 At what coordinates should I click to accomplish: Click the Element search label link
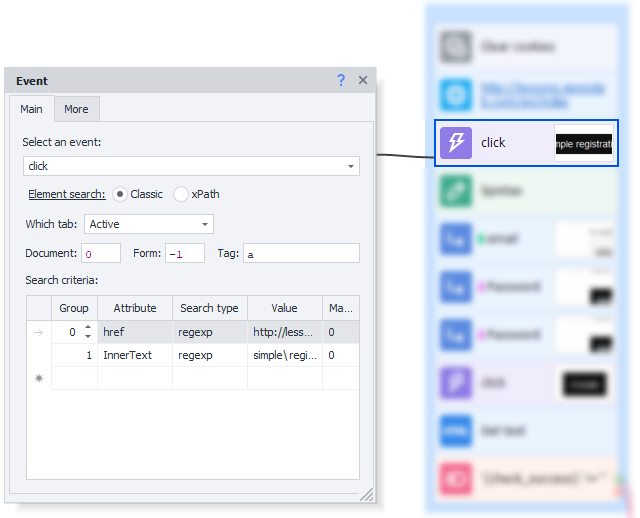pos(66,194)
